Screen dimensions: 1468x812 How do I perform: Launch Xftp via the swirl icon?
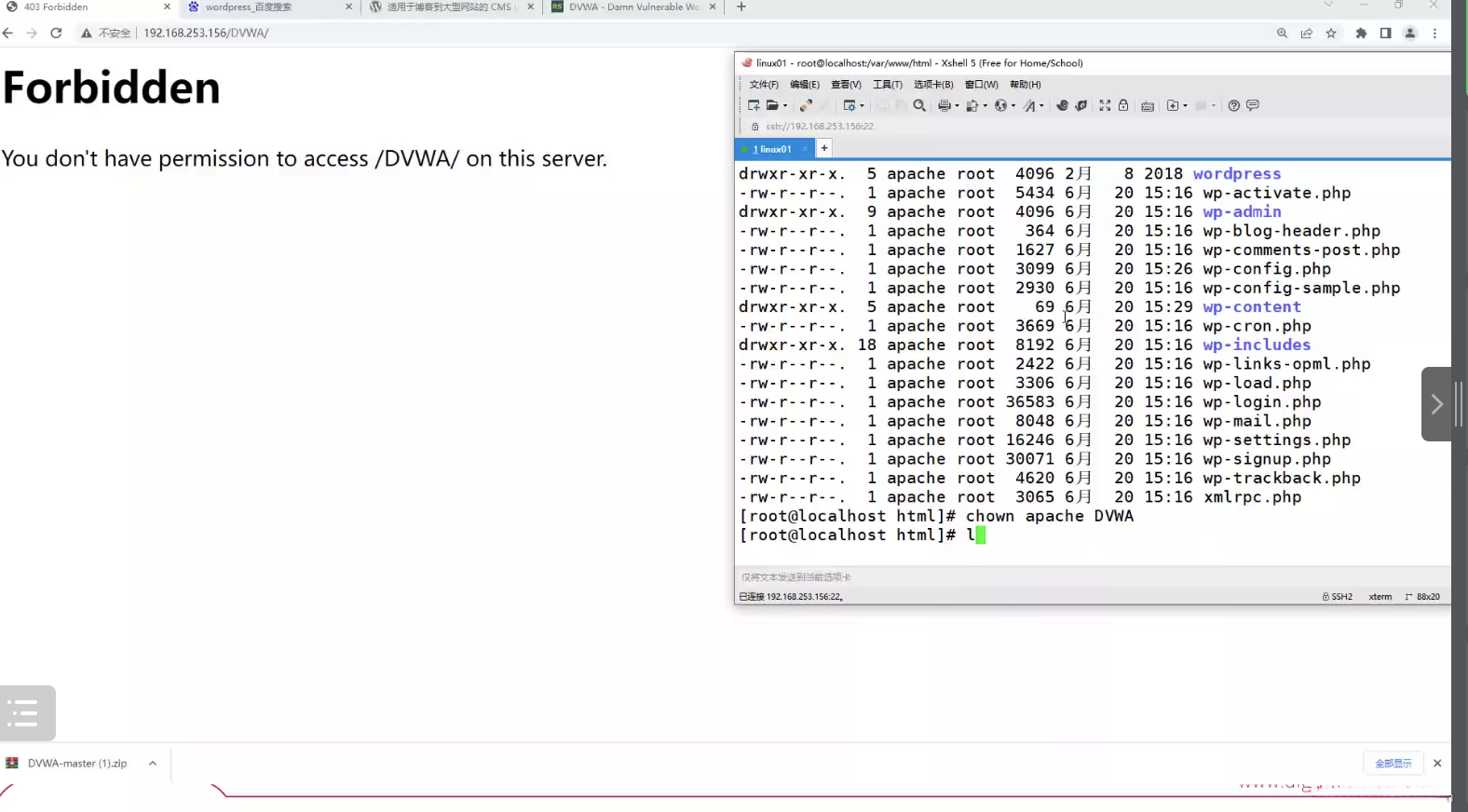tap(1062, 106)
